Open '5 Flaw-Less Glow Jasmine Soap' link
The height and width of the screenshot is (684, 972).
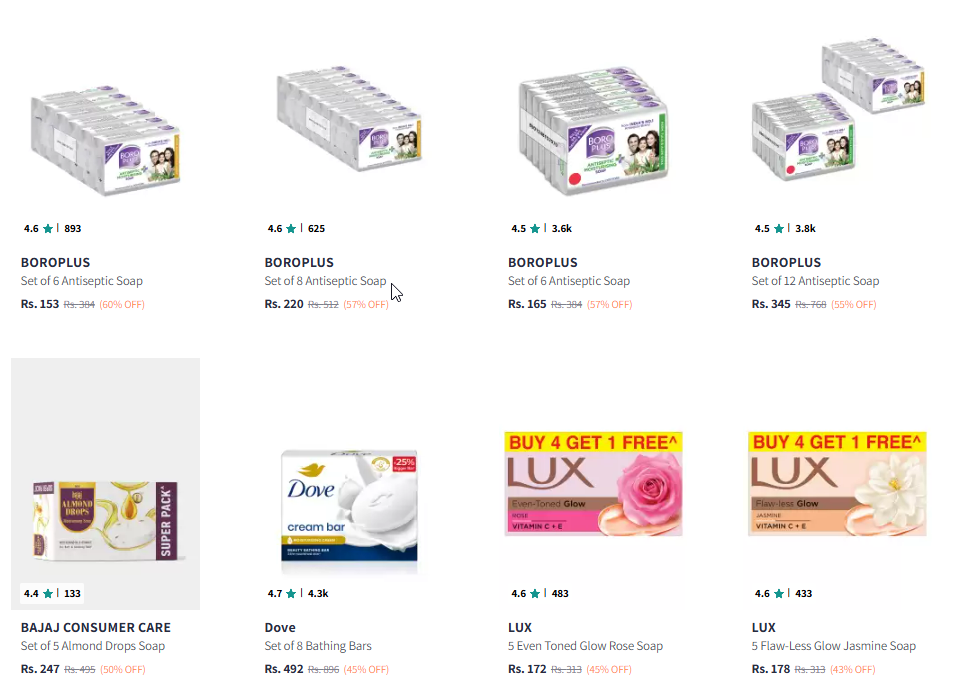[x=834, y=646]
